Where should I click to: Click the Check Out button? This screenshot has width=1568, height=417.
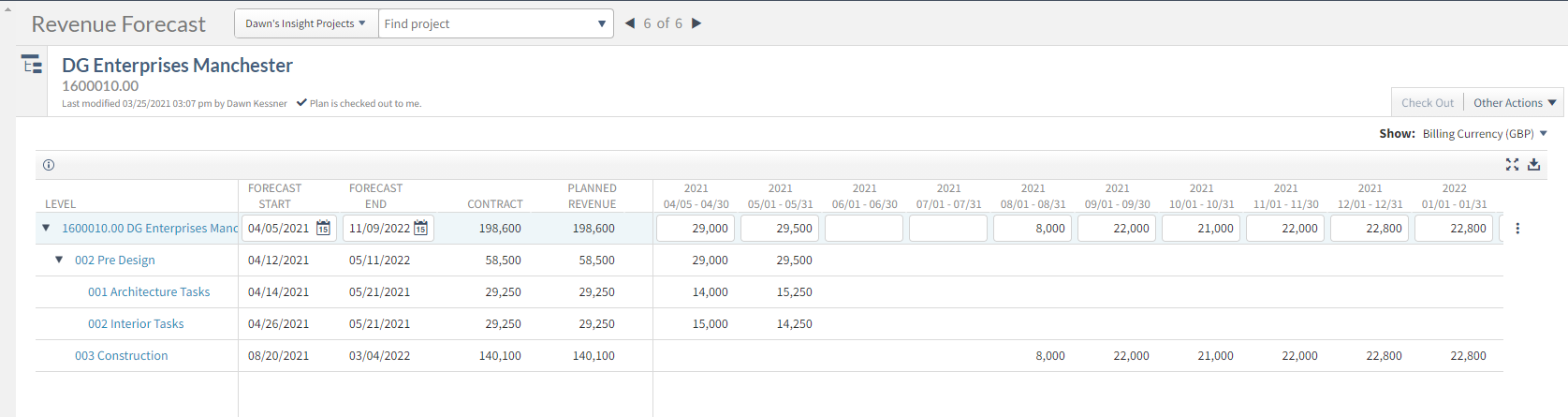1428,103
